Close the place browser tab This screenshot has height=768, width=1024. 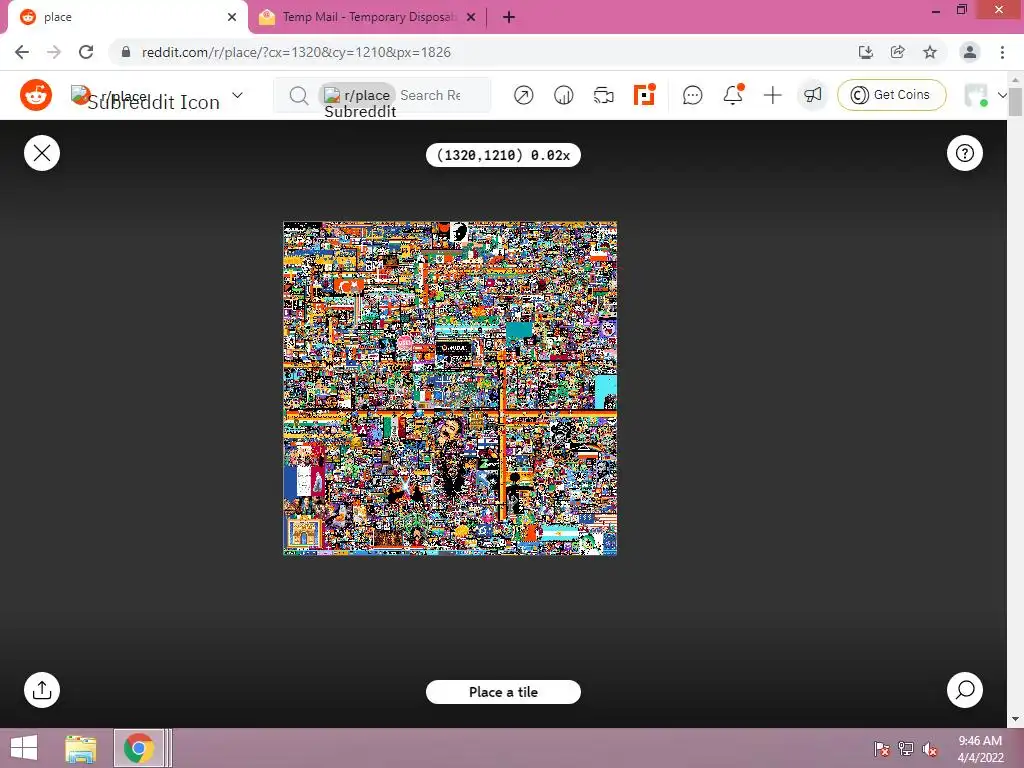232,17
